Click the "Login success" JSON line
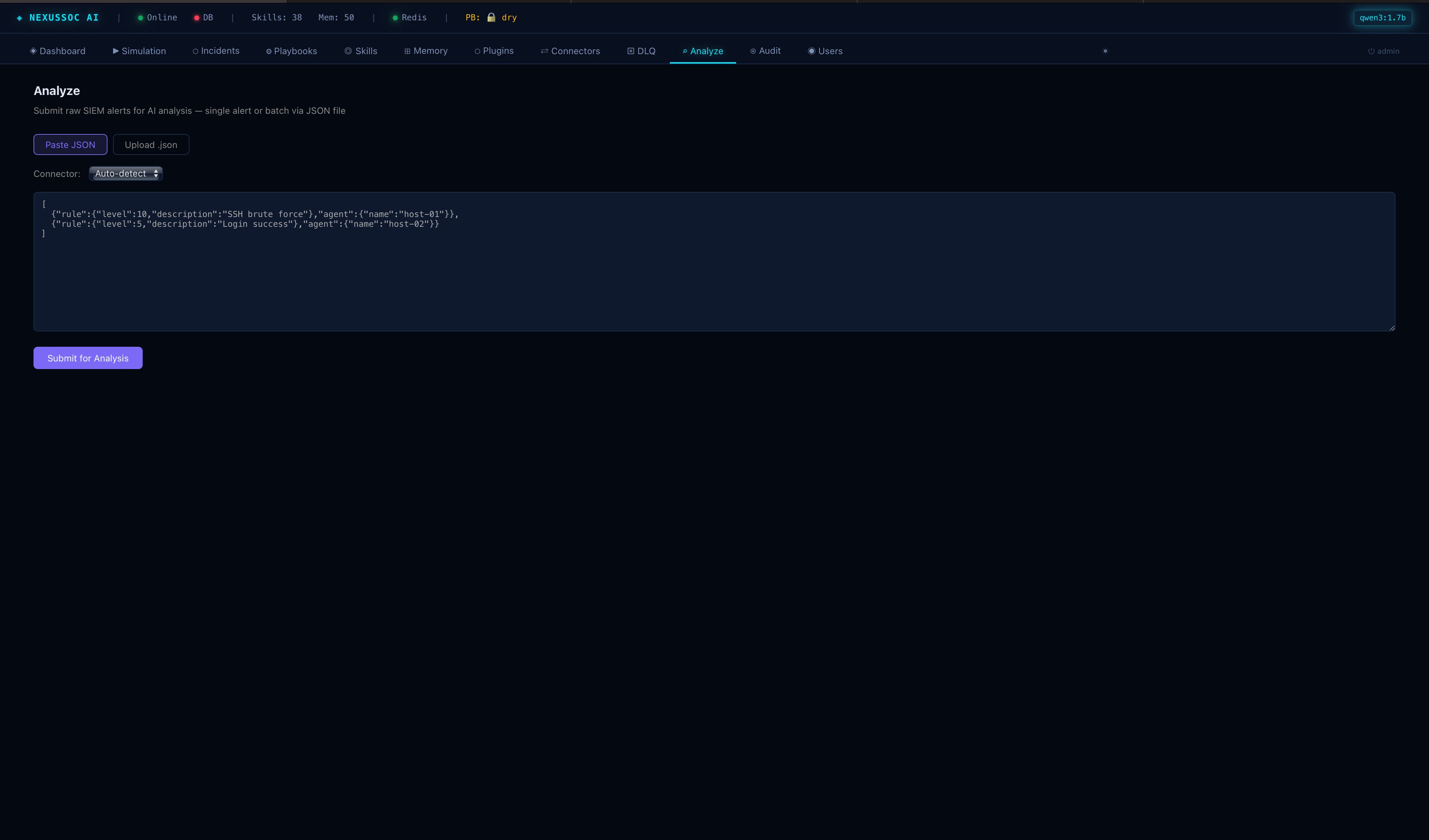1429x840 pixels. [x=245, y=224]
